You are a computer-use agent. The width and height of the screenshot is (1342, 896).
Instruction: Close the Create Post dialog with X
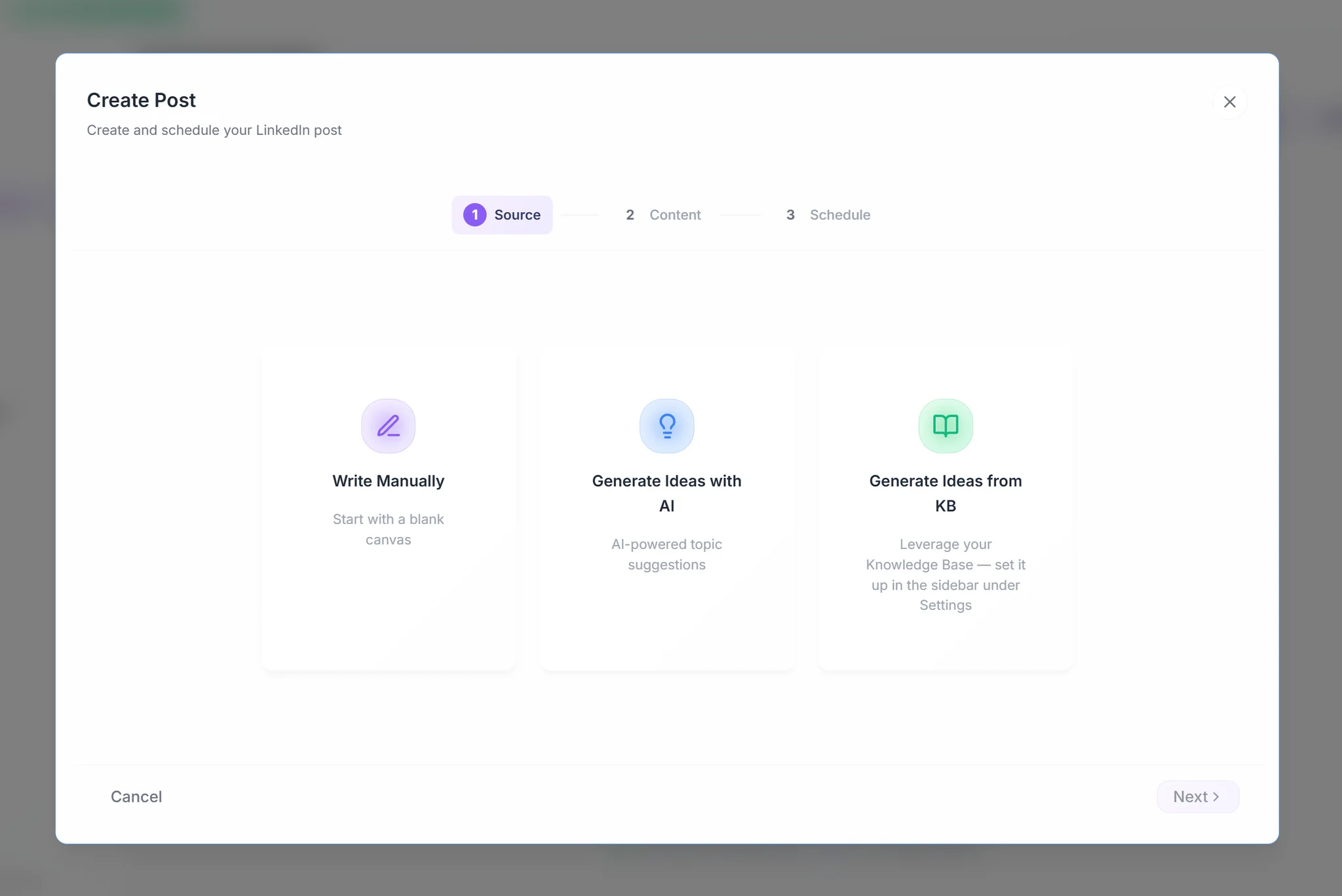1229,102
